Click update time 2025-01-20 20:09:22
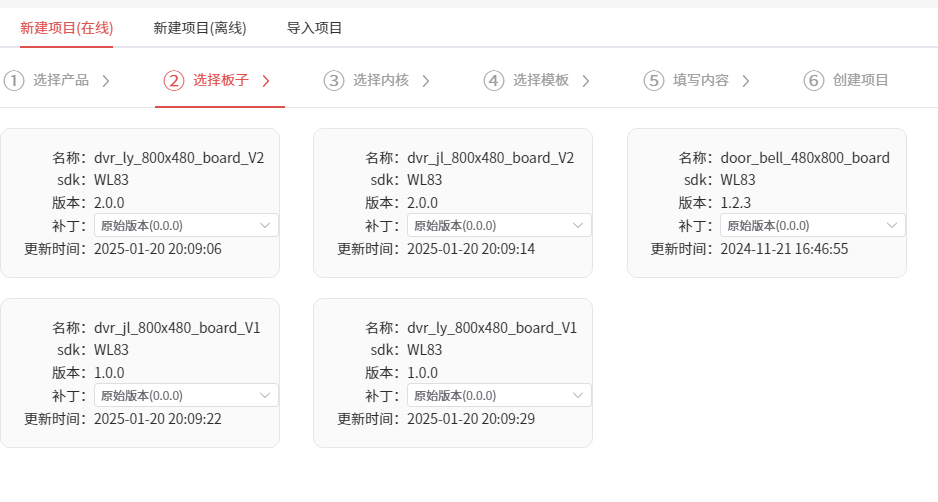 [158, 419]
